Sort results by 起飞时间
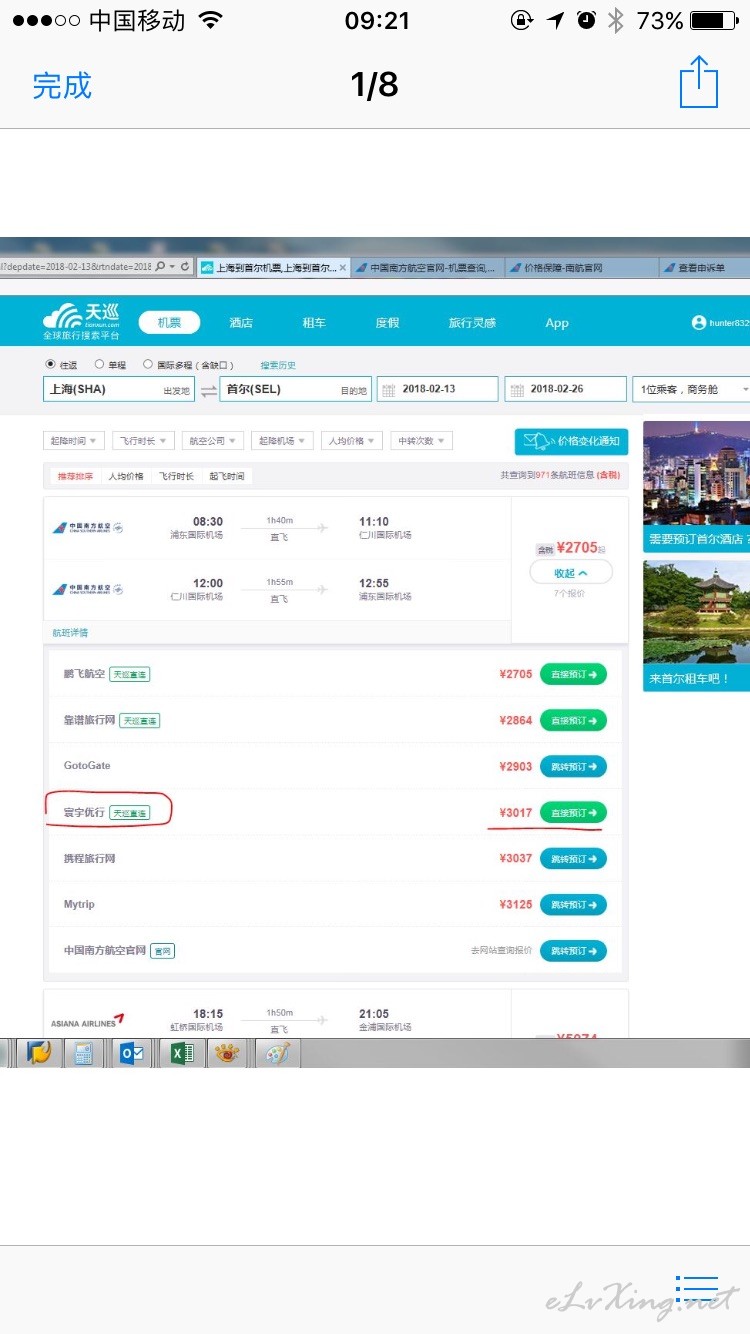This screenshot has width=750, height=1334. 226,477
